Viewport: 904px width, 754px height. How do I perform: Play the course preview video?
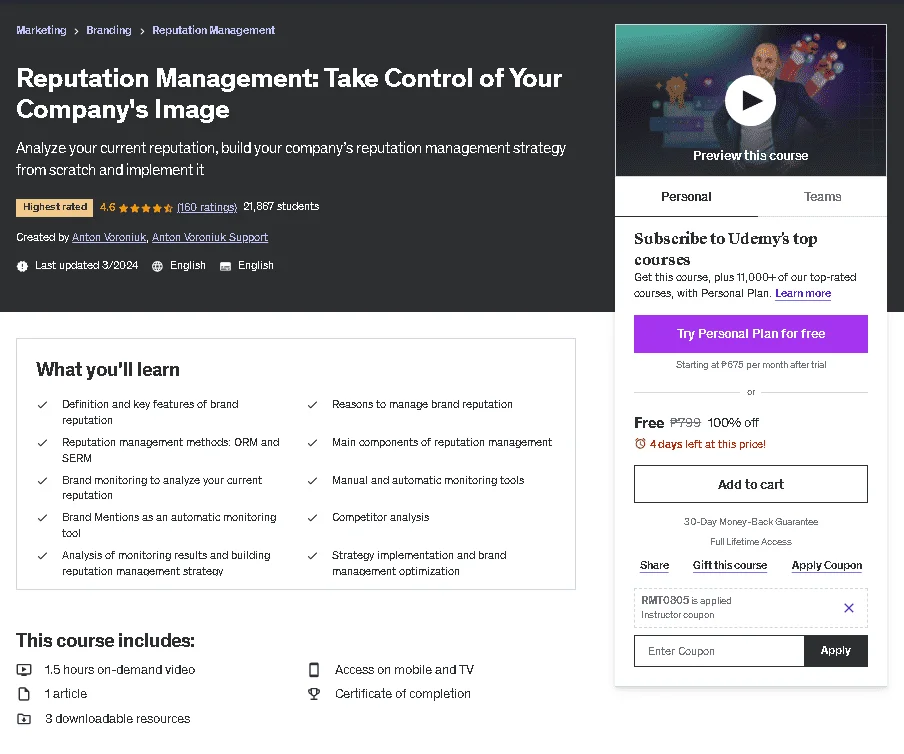[750, 100]
